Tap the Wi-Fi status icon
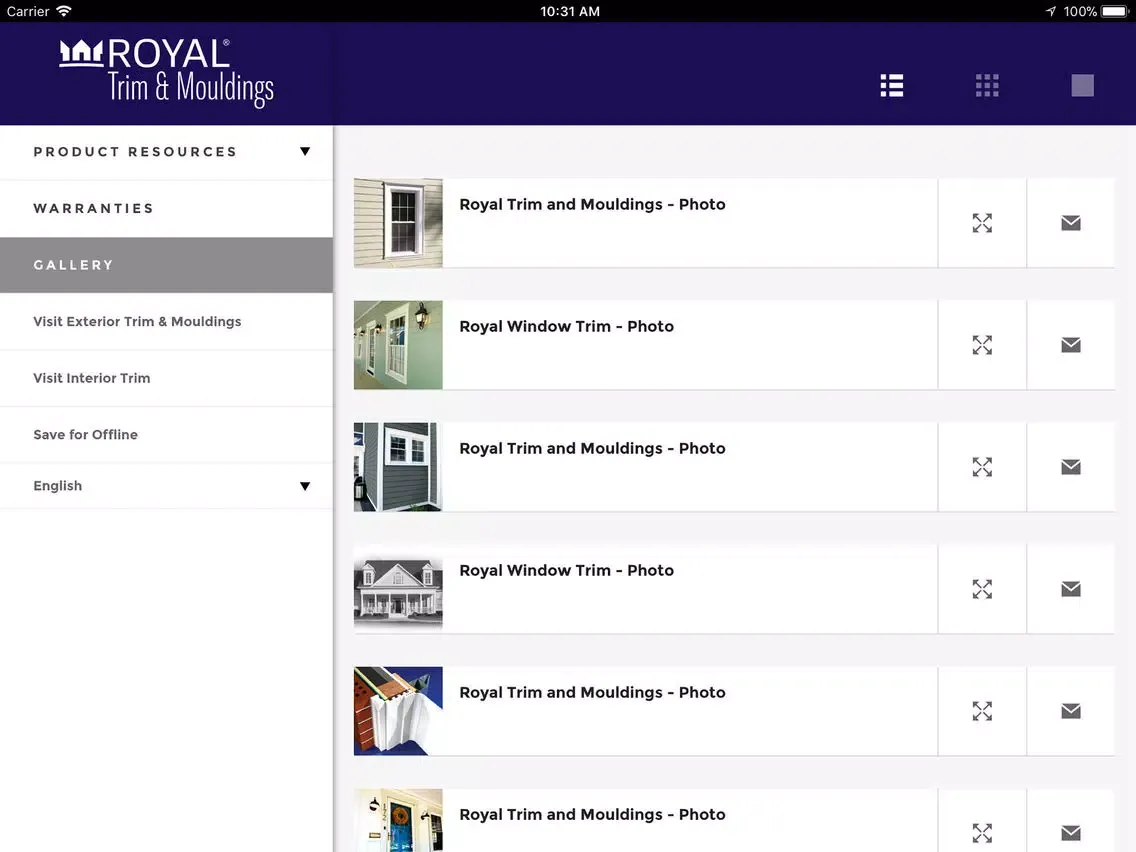1136x852 pixels. [x=64, y=11]
